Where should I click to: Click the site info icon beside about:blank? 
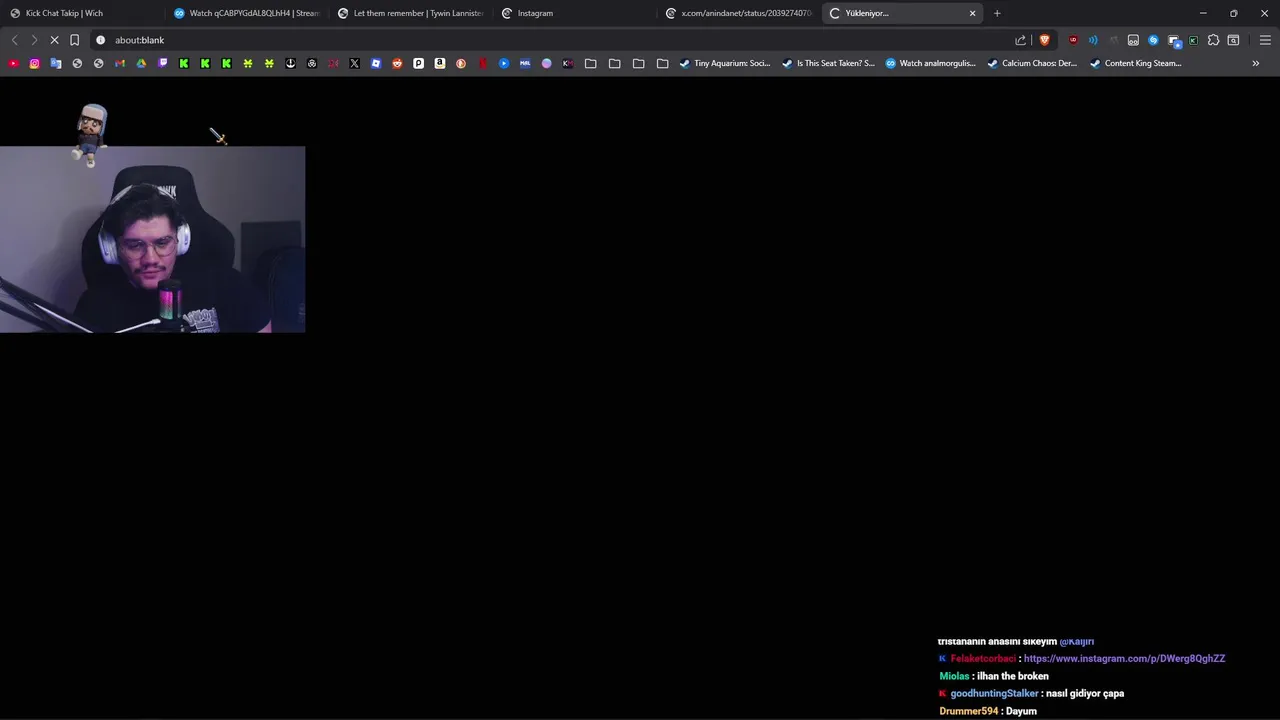(100, 40)
